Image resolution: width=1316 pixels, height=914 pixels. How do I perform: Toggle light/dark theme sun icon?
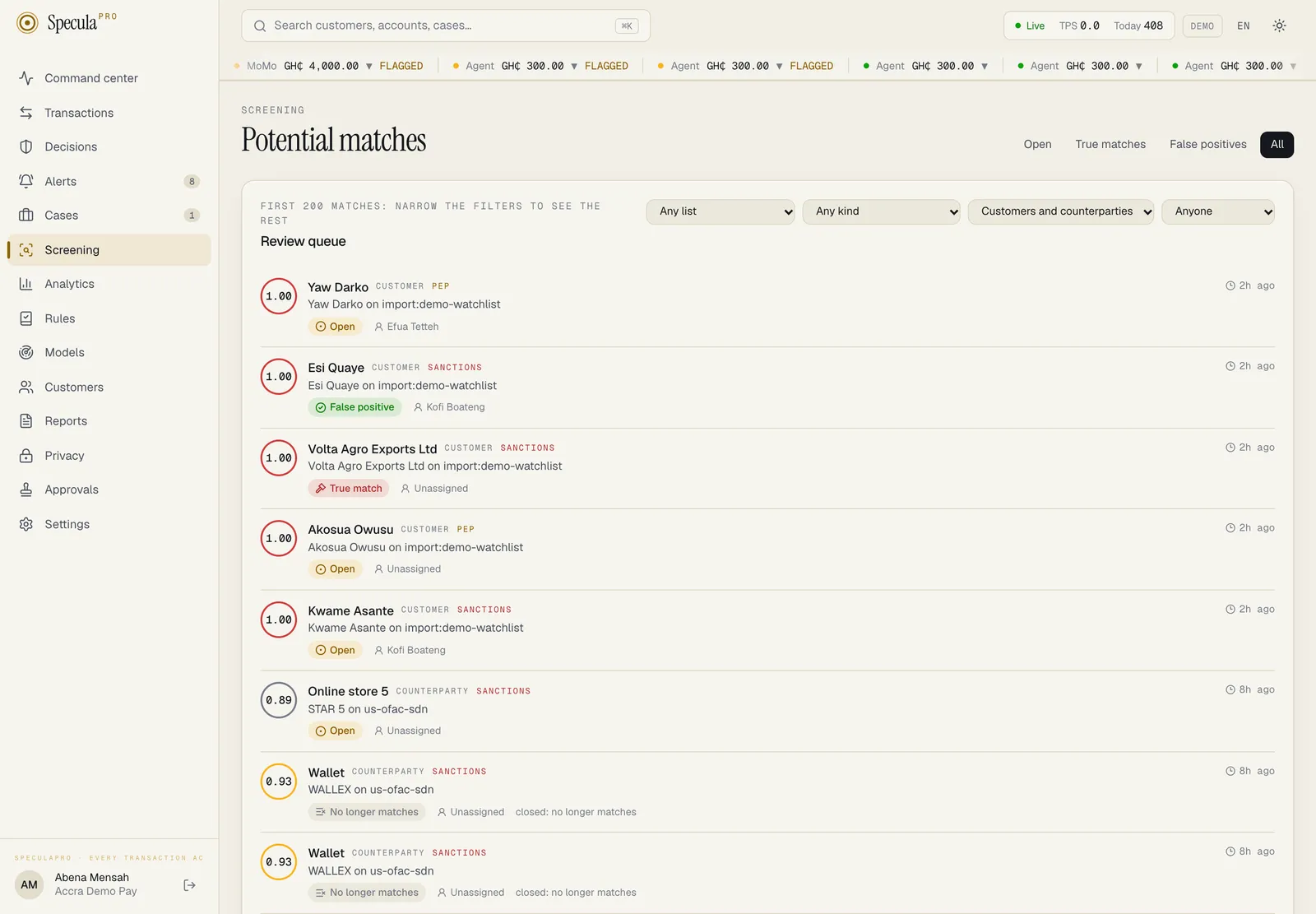pos(1279,26)
